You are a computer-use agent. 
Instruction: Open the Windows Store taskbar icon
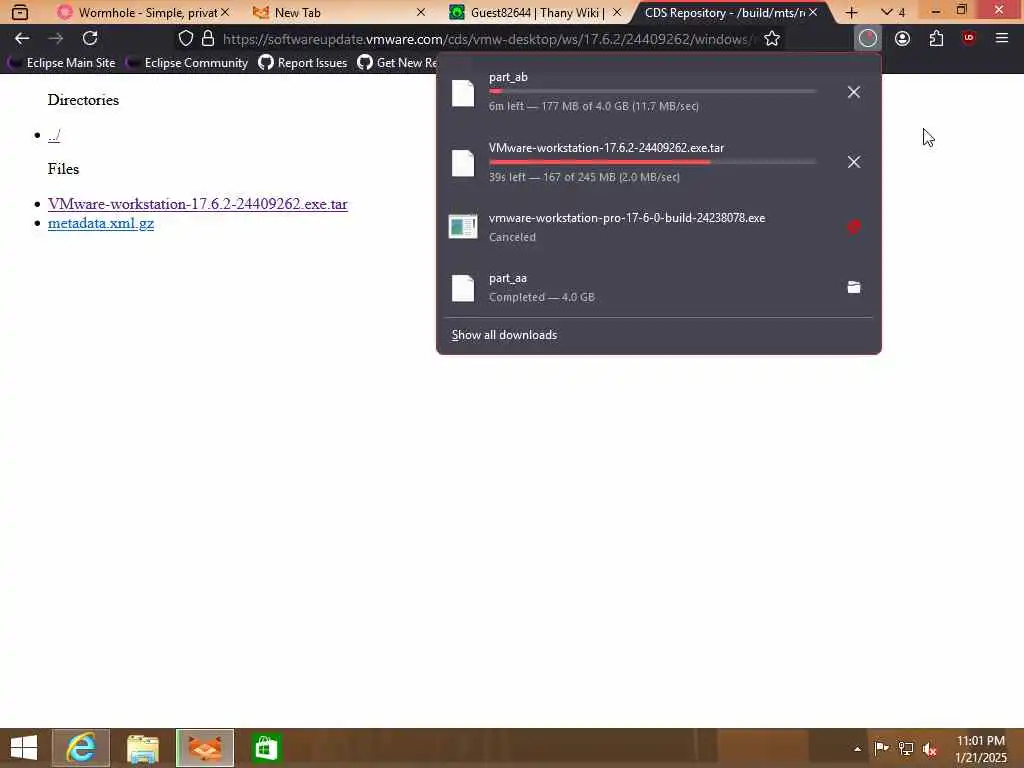pos(266,748)
